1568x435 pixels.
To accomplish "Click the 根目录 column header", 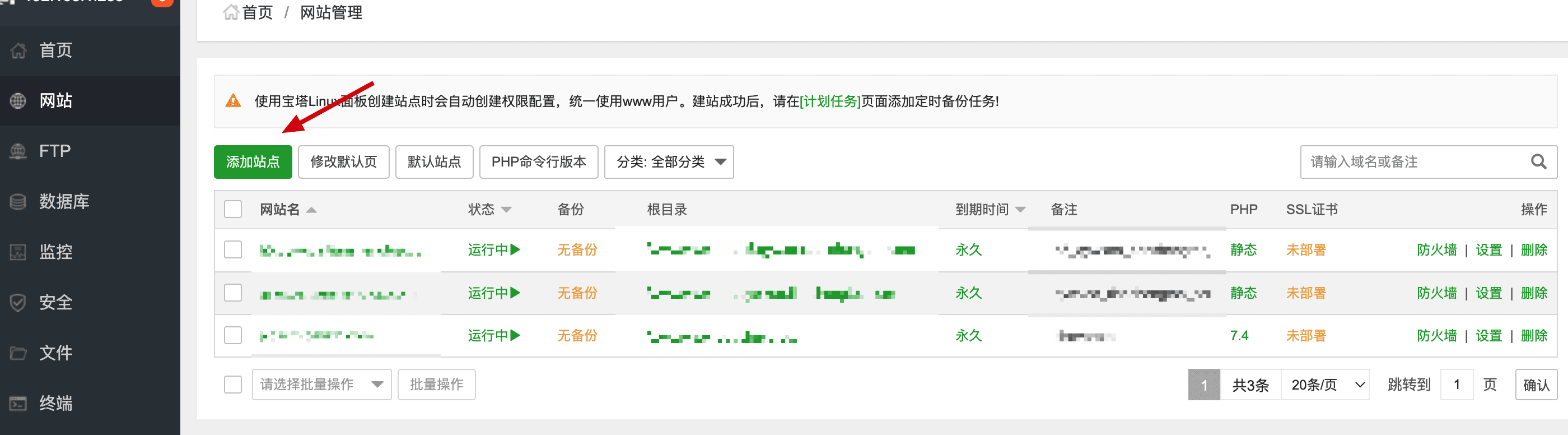I will coord(666,210).
